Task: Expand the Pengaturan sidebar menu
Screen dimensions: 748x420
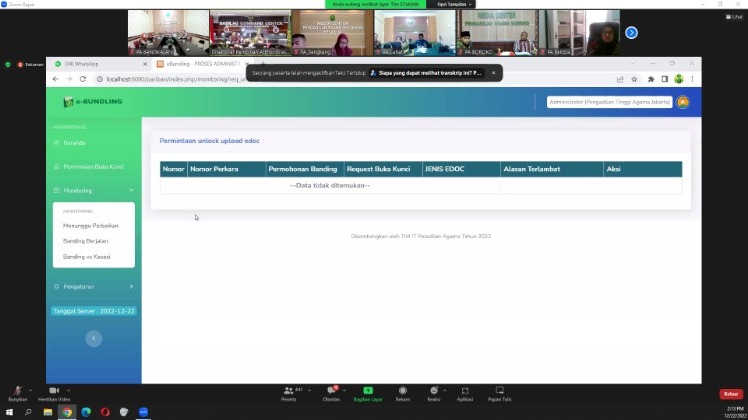Action: [94, 286]
